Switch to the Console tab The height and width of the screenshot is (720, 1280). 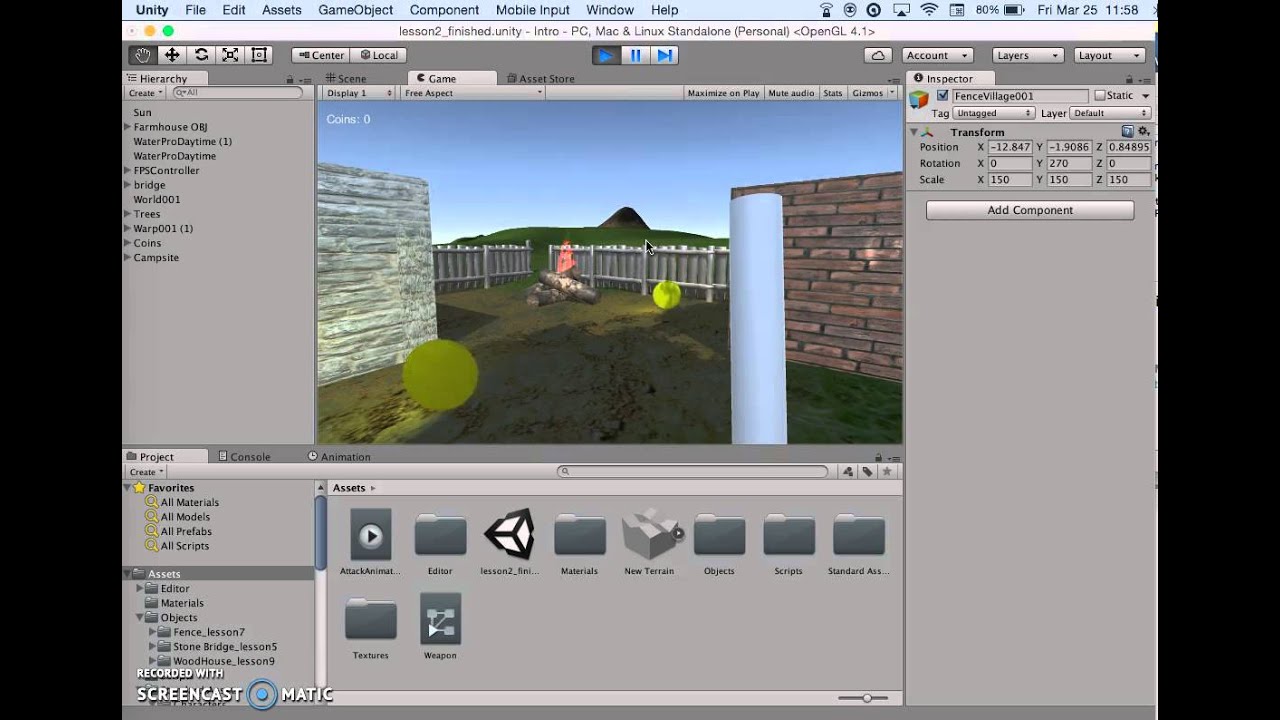point(244,456)
